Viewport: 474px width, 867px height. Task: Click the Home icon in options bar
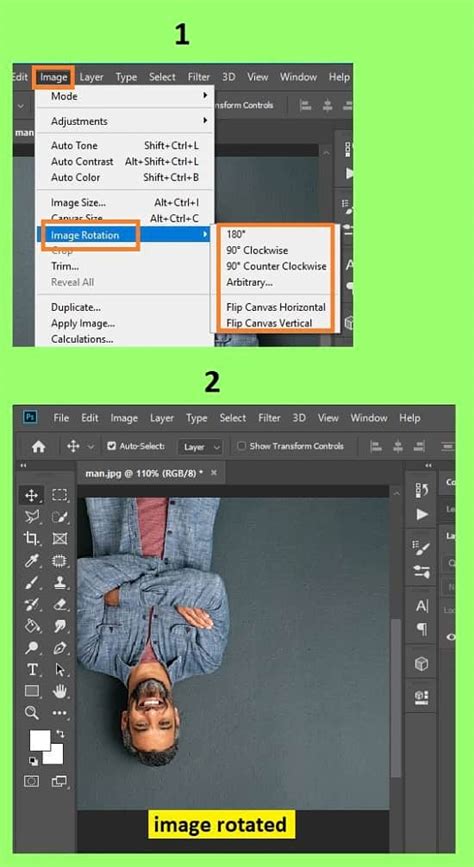[x=38, y=446]
